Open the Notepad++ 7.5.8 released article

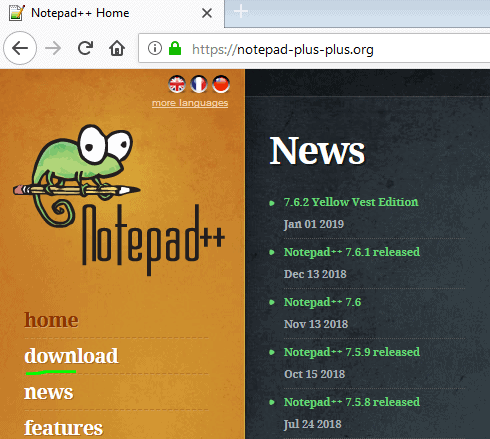352,402
